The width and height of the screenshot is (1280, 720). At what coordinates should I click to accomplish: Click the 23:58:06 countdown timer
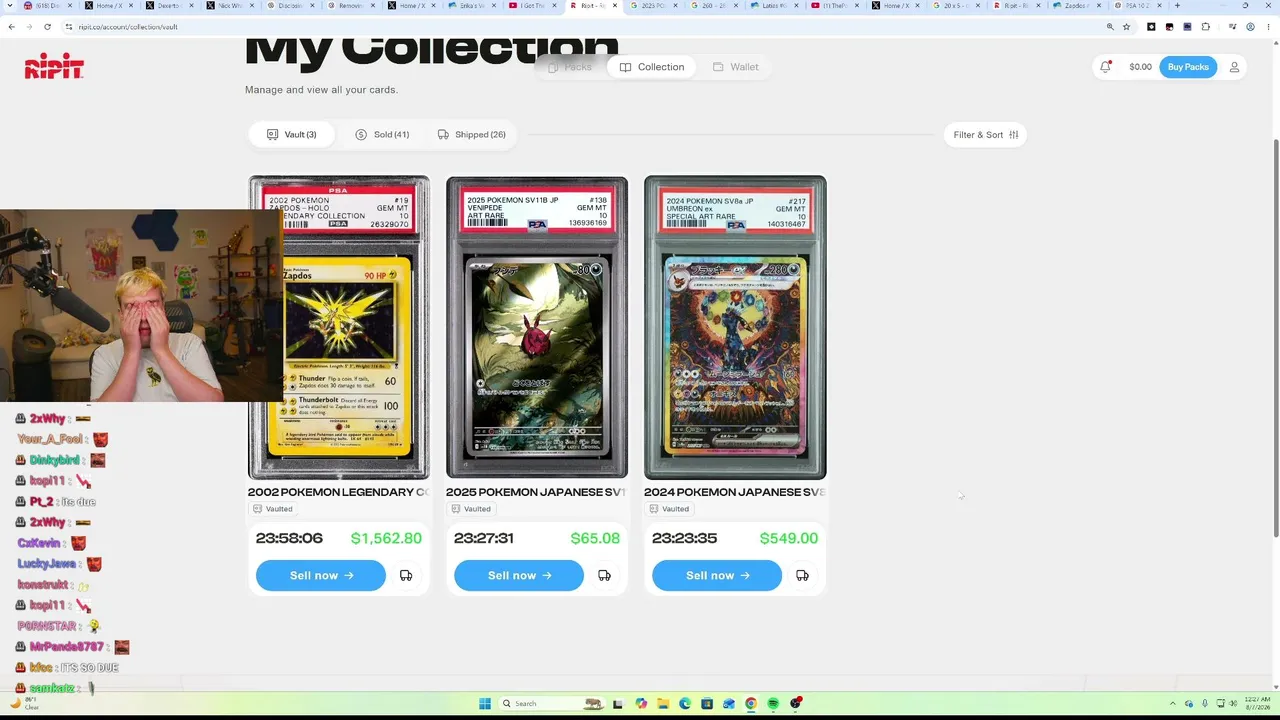click(289, 538)
